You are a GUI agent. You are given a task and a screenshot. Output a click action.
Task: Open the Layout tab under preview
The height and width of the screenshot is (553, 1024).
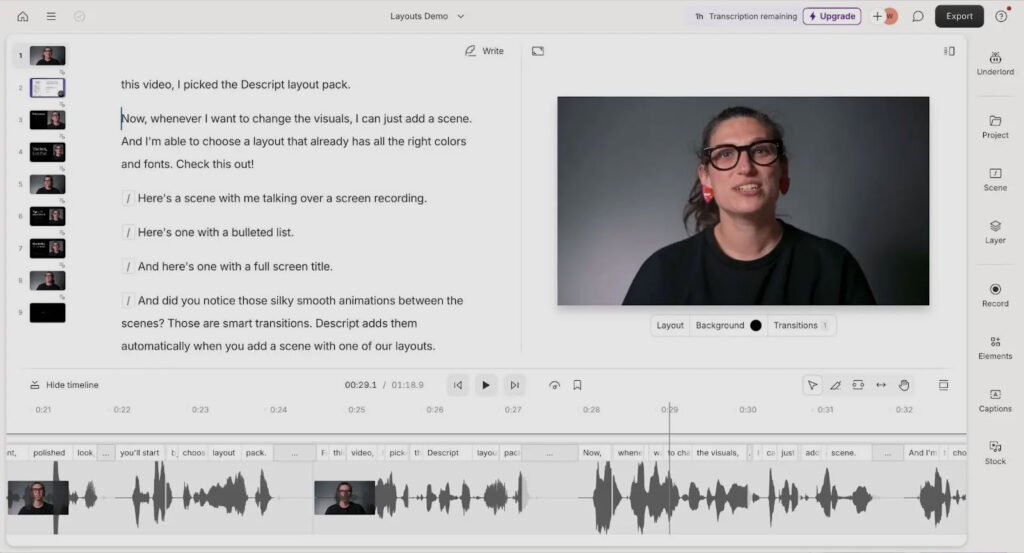click(x=670, y=325)
